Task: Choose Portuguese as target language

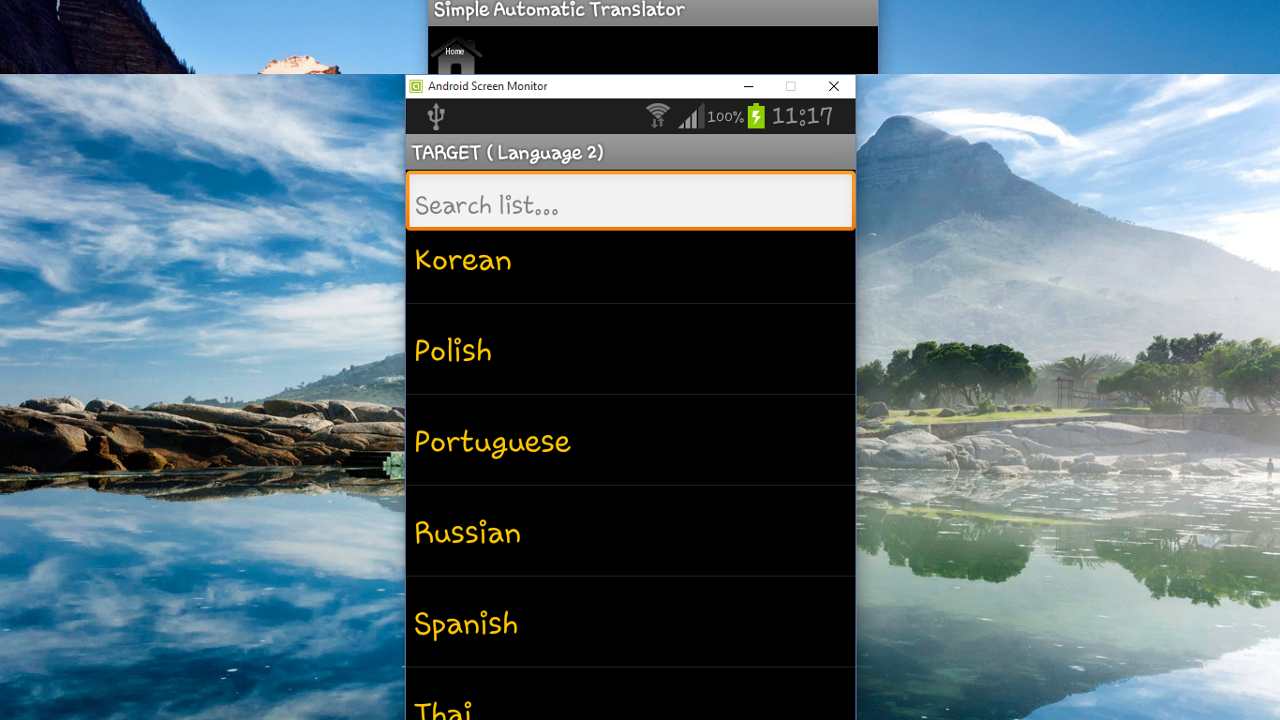Action: pyautogui.click(x=631, y=440)
